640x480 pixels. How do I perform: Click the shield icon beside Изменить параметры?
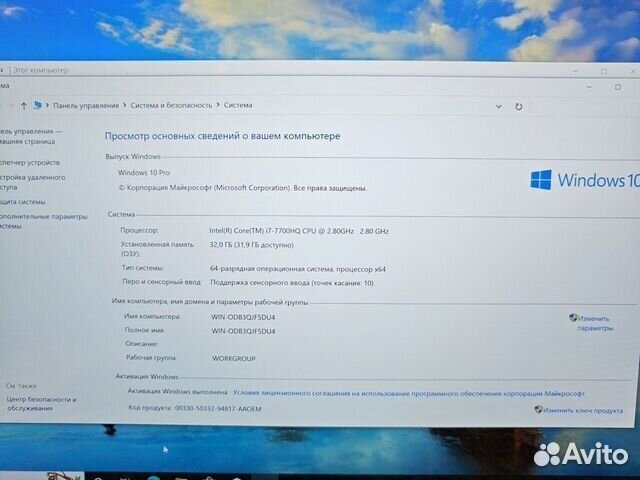point(573,318)
